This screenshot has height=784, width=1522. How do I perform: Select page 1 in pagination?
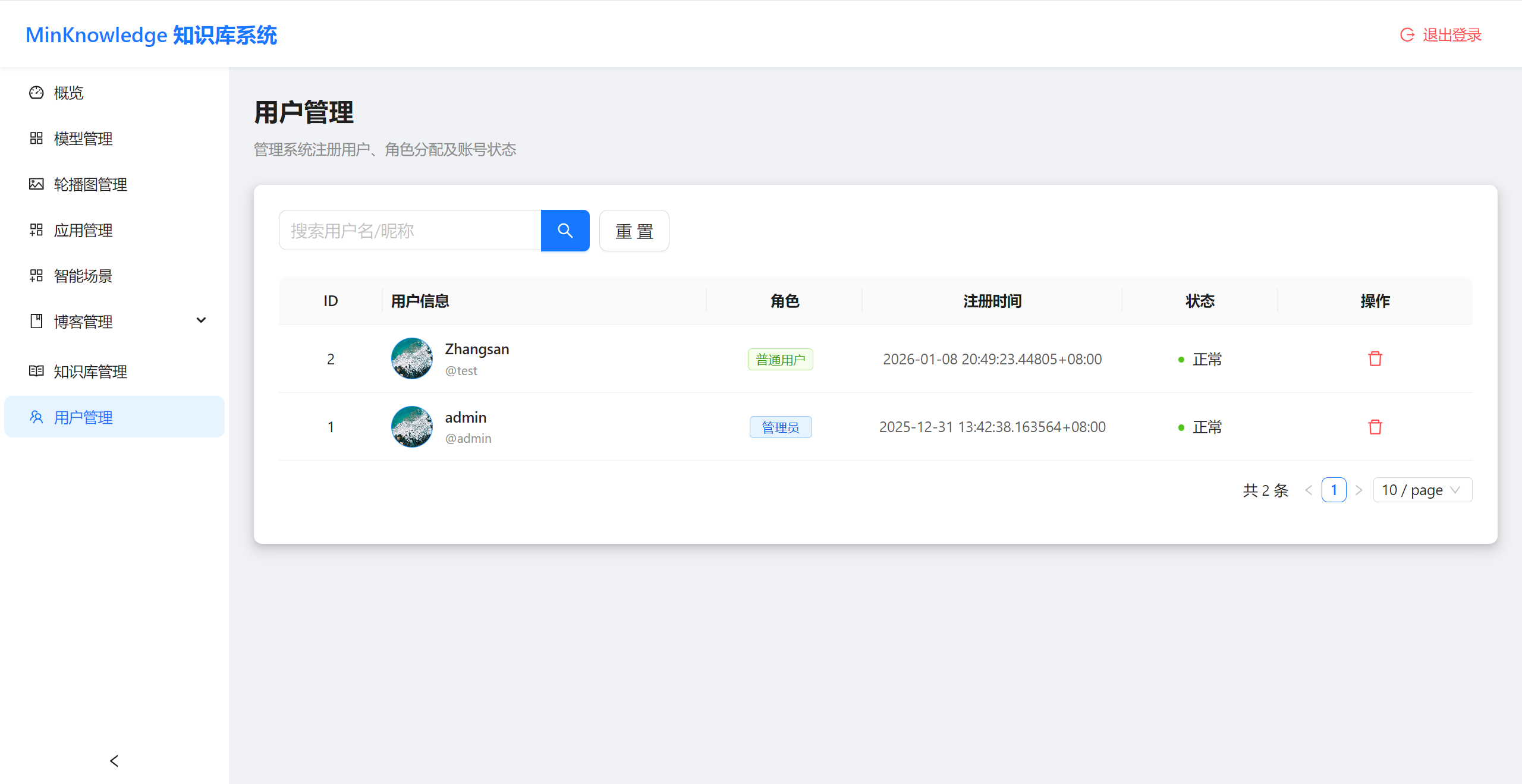tap(1334, 489)
